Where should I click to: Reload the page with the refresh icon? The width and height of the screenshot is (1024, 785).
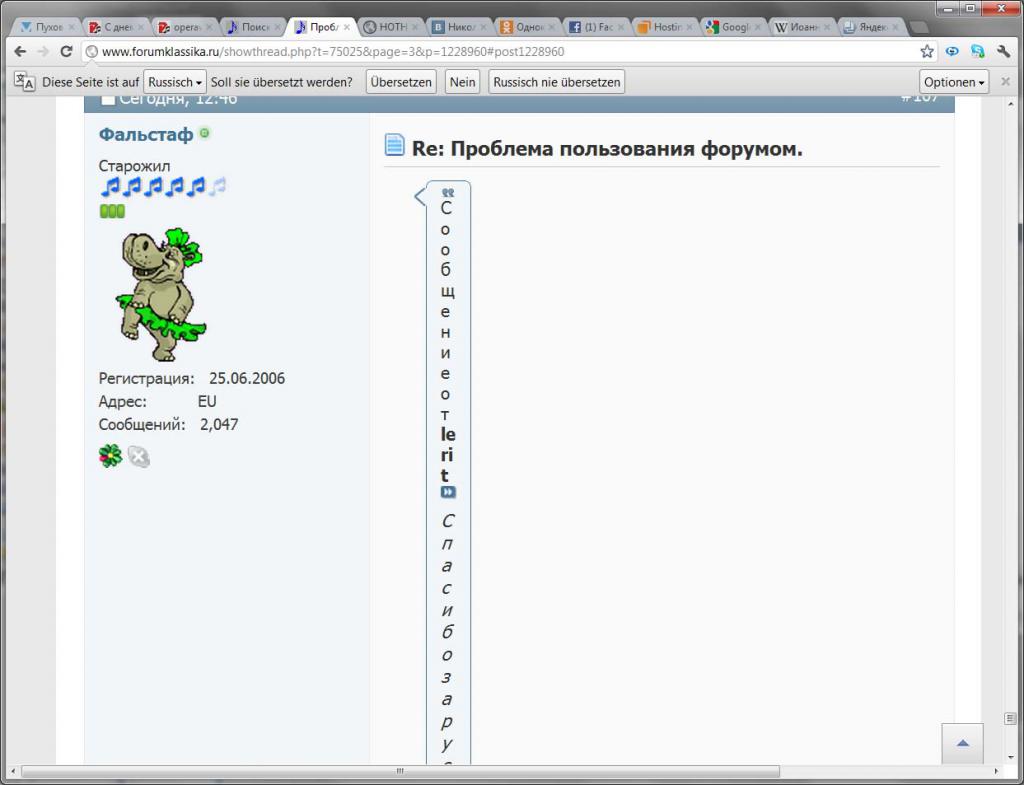point(66,51)
